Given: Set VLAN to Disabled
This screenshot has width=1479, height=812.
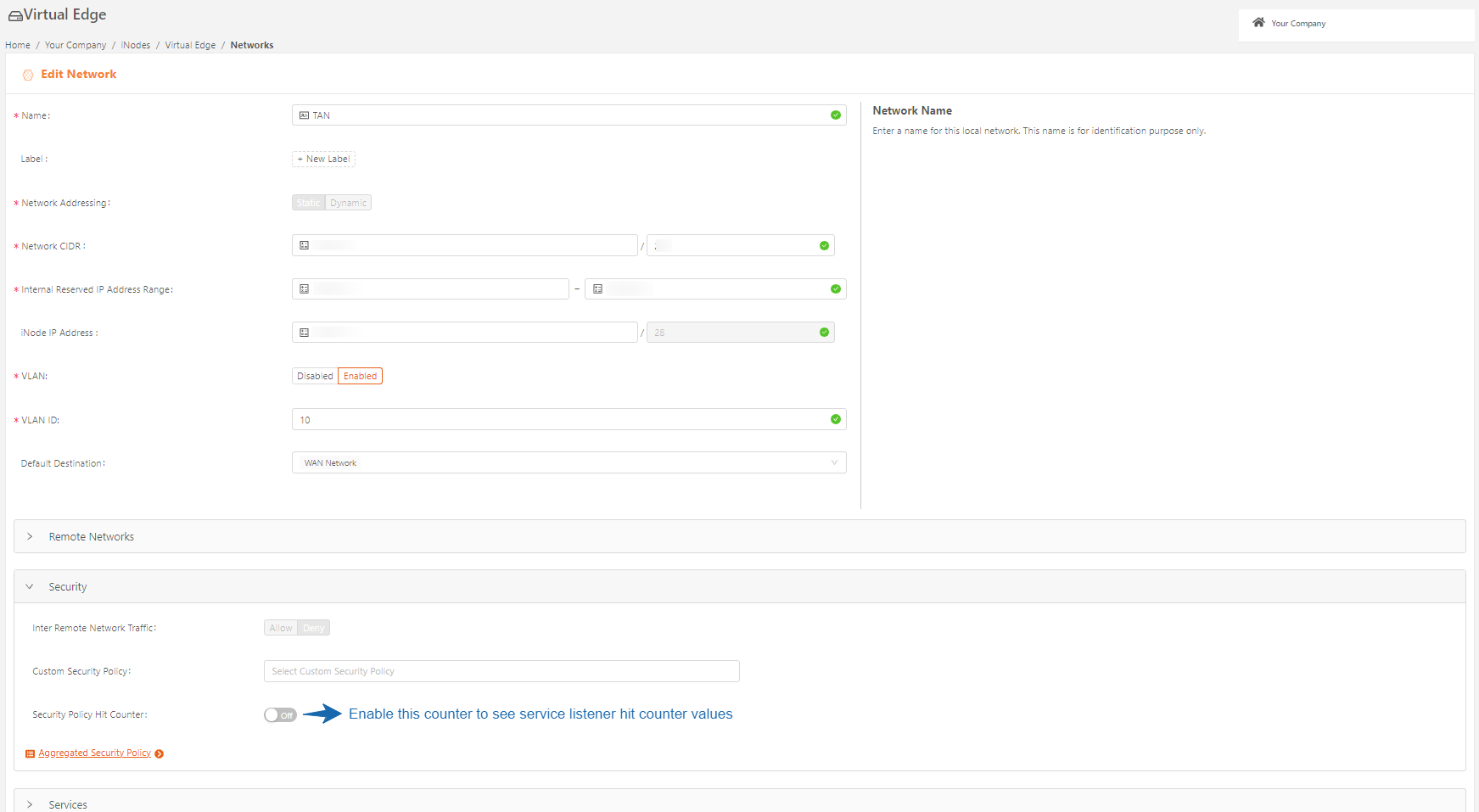Looking at the screenshot, I should 315,376.
